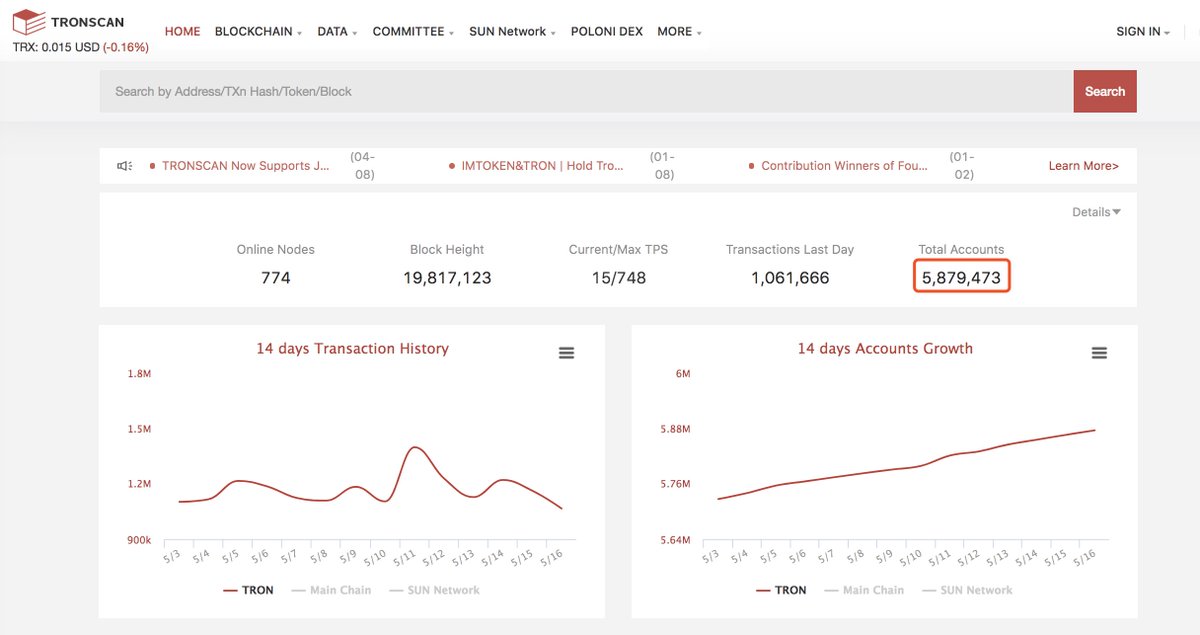Toggle SUN Network in Accounts Growth legend
This screenshot has height=635, width=1200.
tap(967, 590)
